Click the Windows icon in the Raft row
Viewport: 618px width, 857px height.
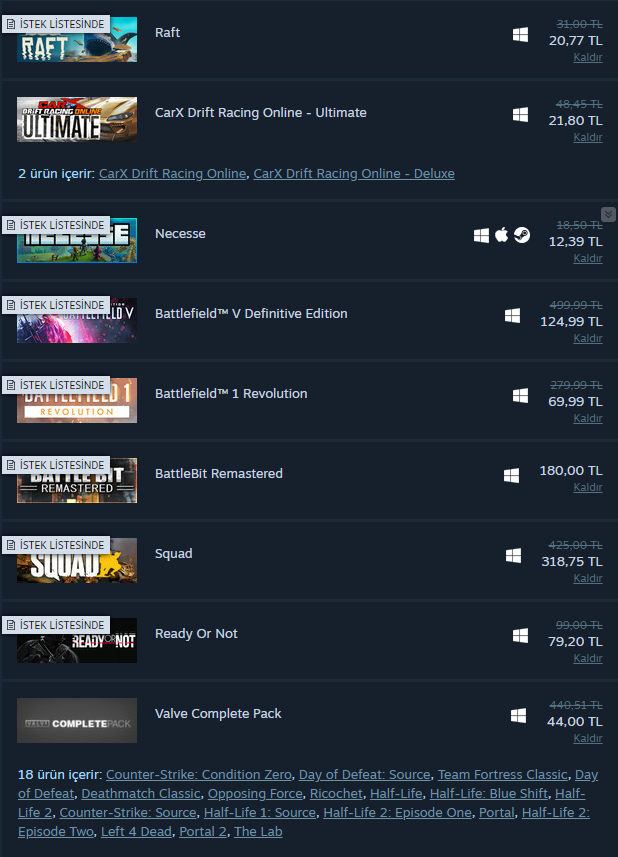520,34
